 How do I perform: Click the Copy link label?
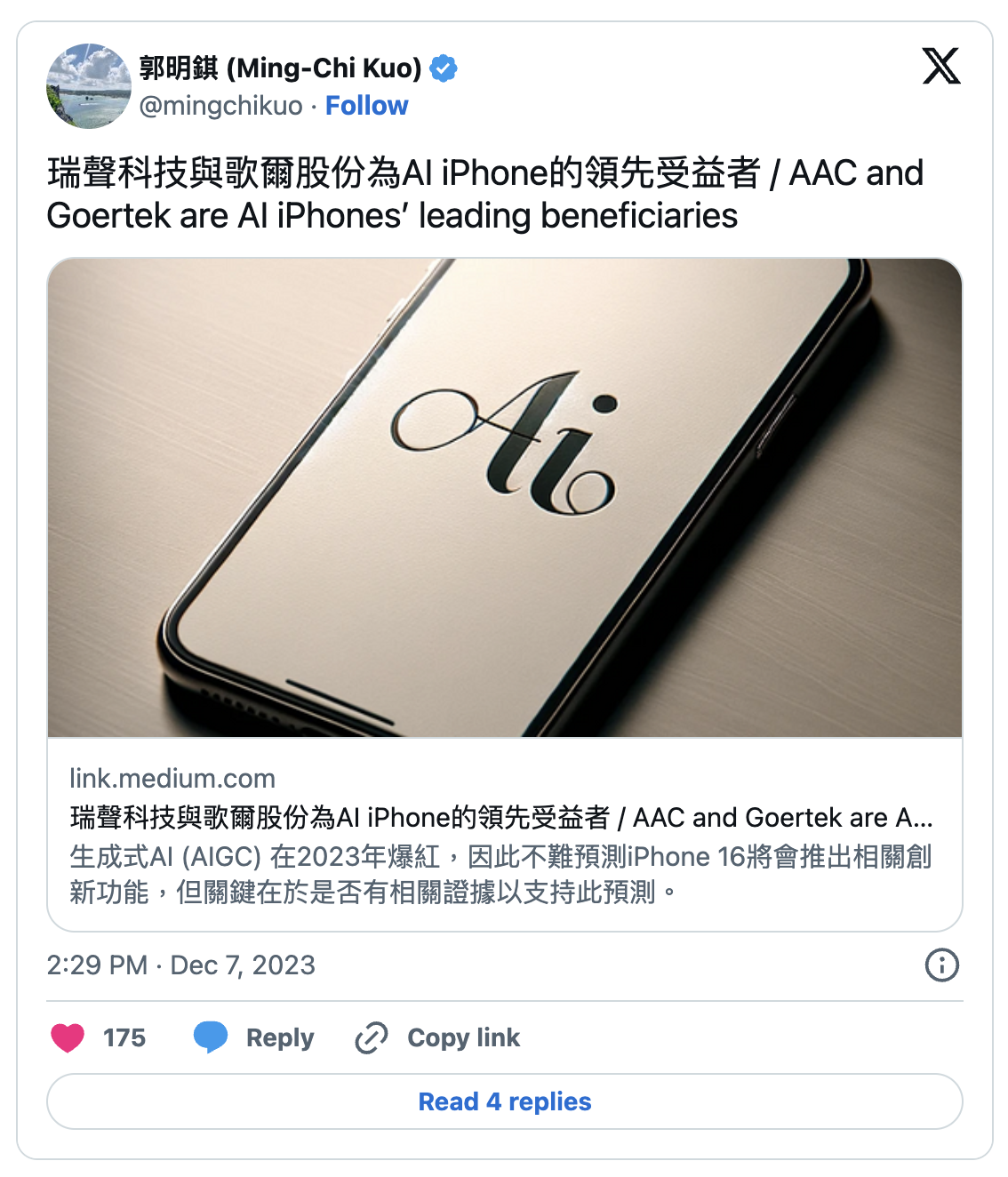[x=464, y=1037]
